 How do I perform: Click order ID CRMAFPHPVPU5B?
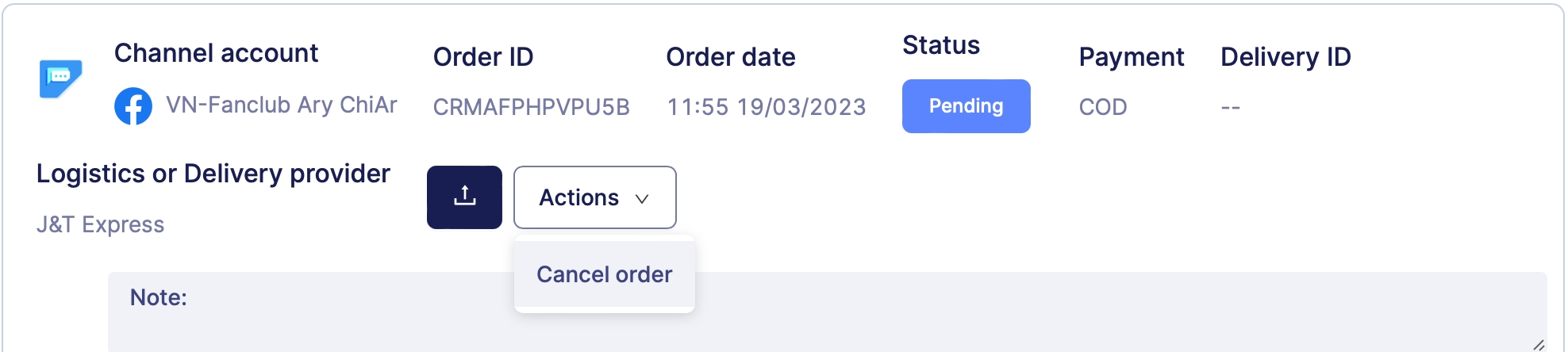(x=531, y=107)
